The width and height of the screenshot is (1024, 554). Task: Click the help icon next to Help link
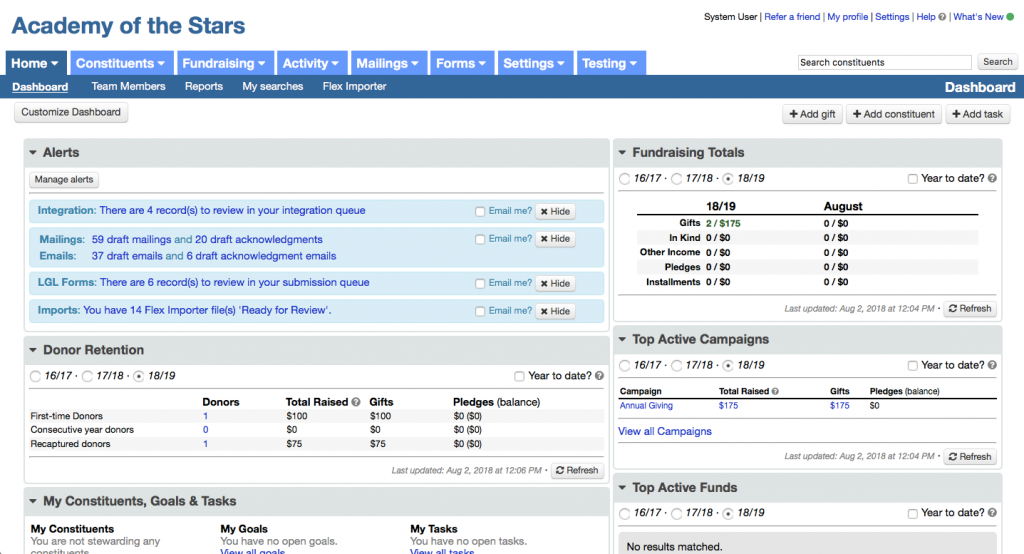[942, 17]
